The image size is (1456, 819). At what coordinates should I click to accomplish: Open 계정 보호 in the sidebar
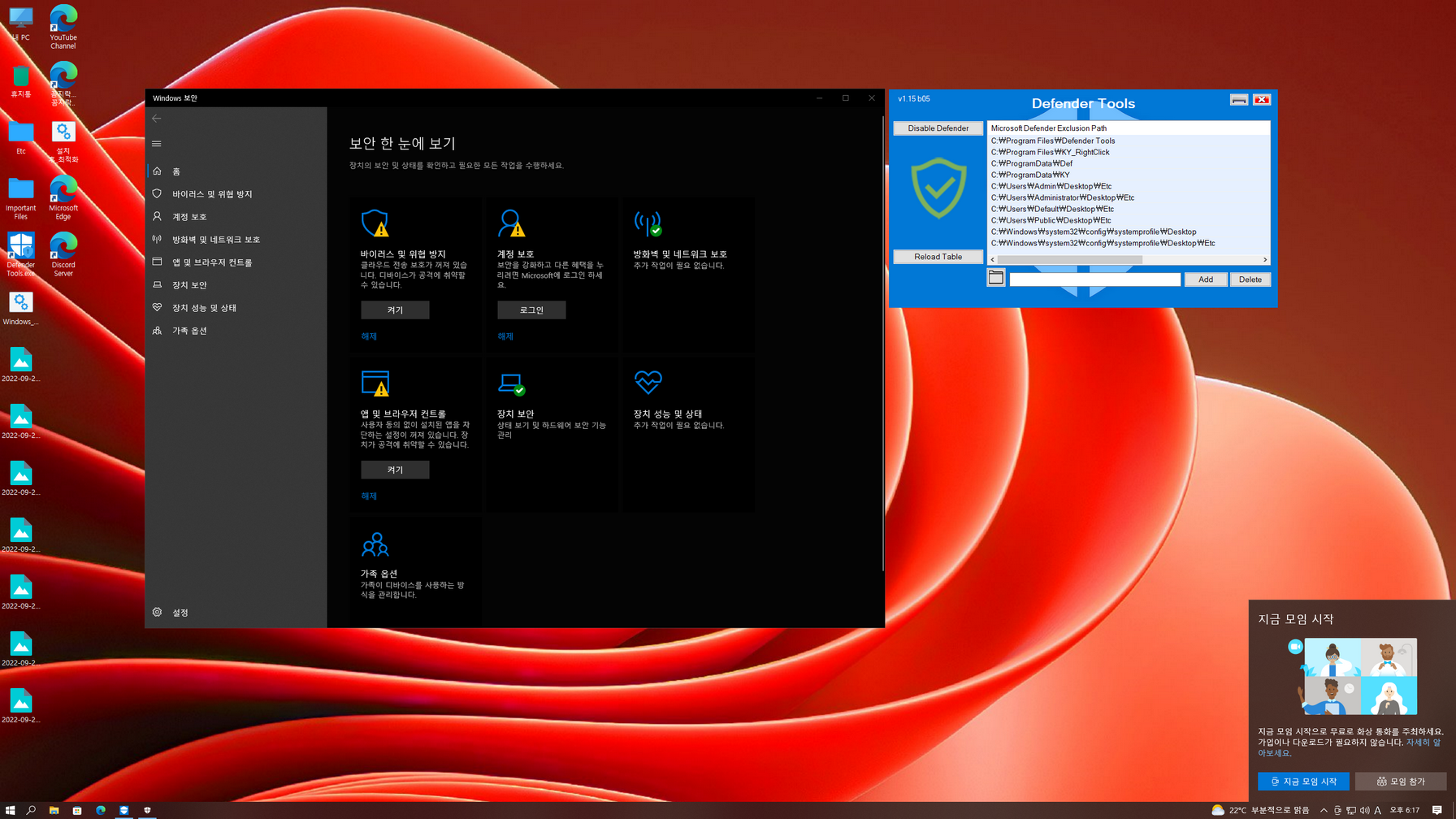coord(236,217)
